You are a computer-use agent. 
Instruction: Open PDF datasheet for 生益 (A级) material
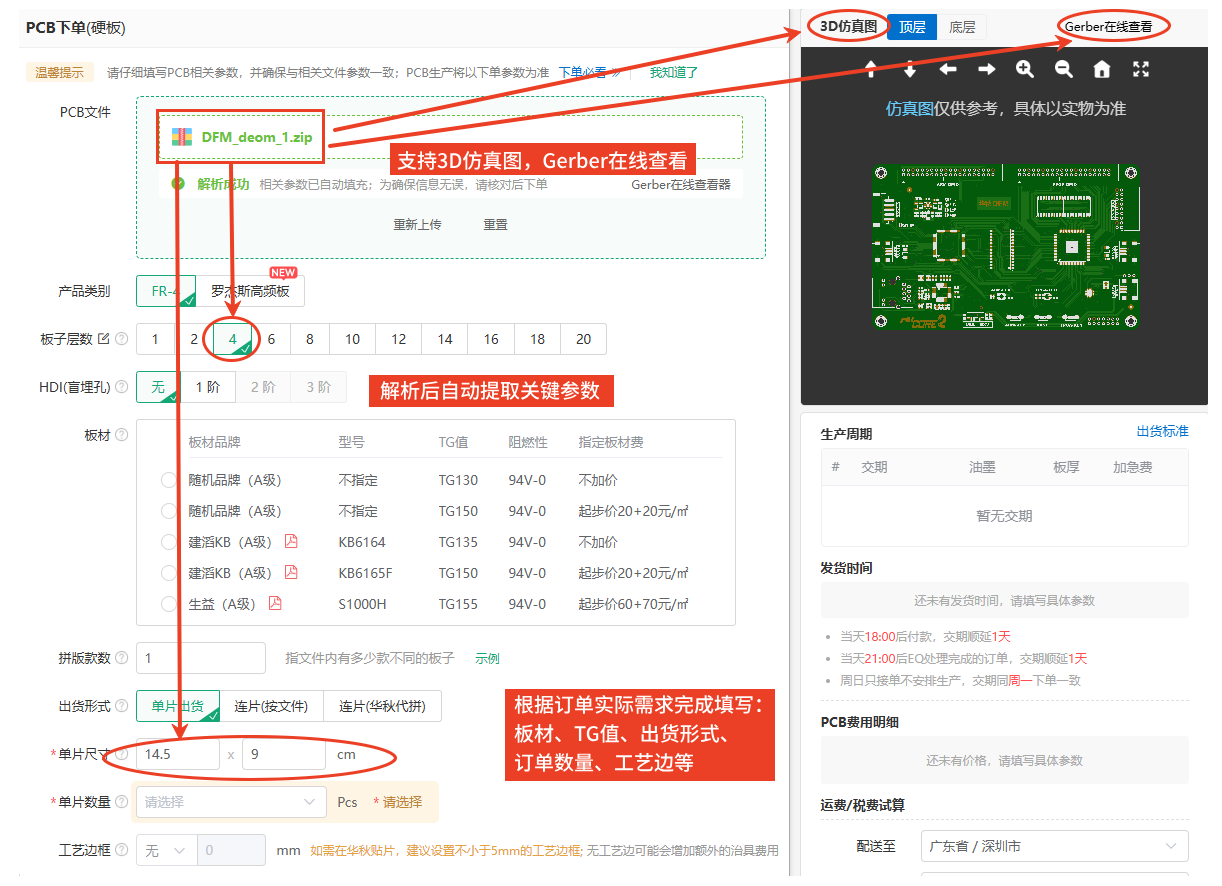click(275, 604)
